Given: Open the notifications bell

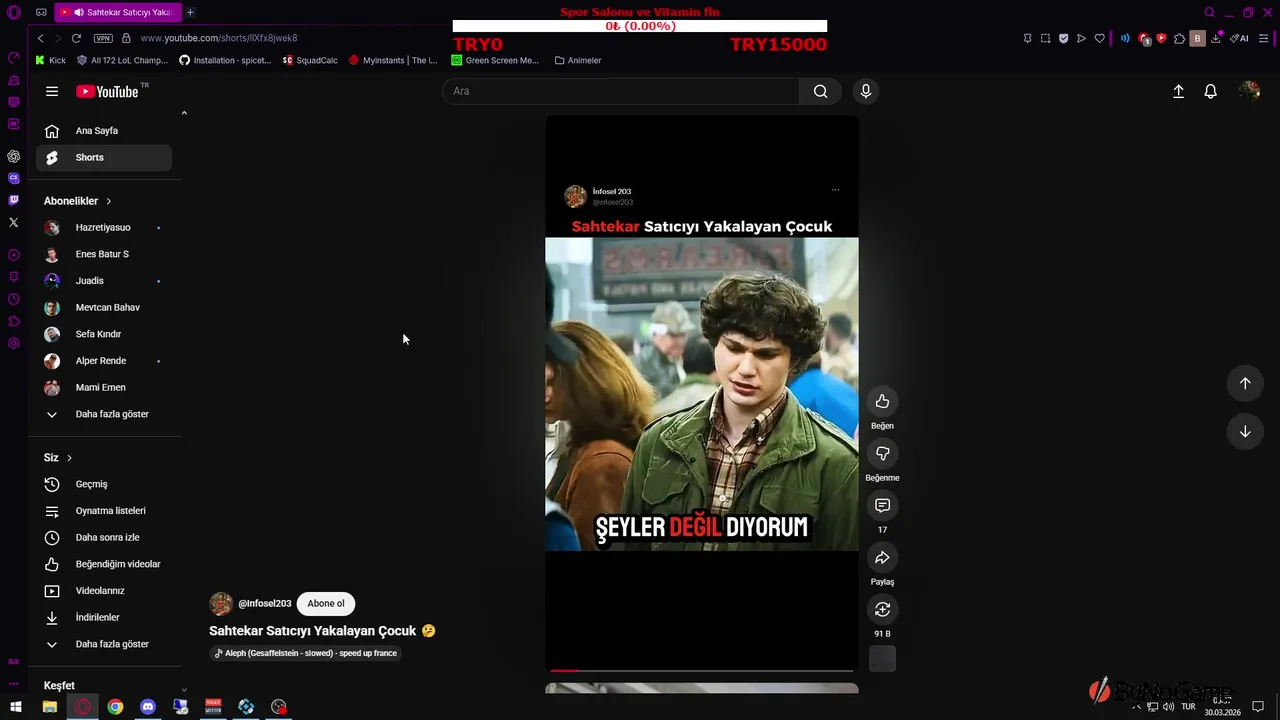Looking at the screenshot, I should 1210,91.
